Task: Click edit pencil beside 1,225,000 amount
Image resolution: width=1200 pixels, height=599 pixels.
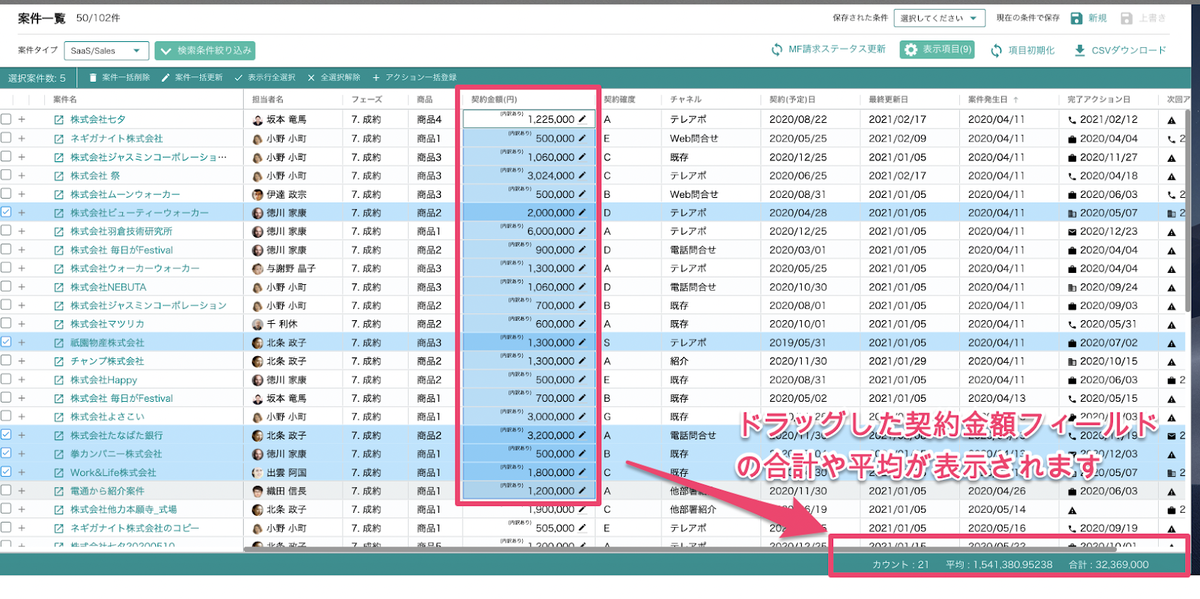Action: 582,119
